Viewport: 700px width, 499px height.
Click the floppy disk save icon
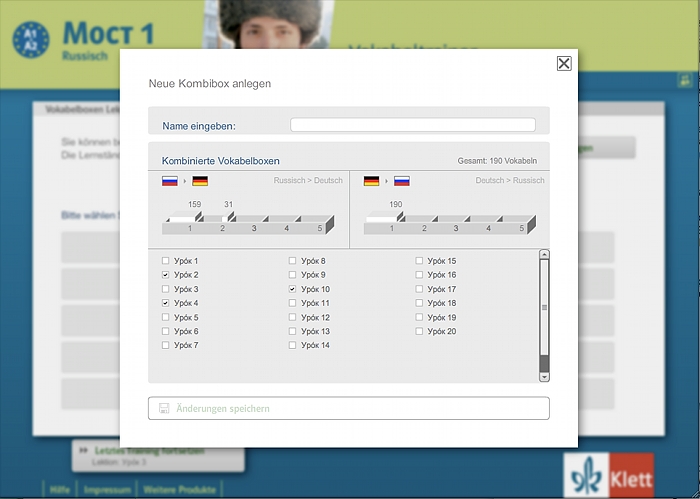click(x=164, y=408)
